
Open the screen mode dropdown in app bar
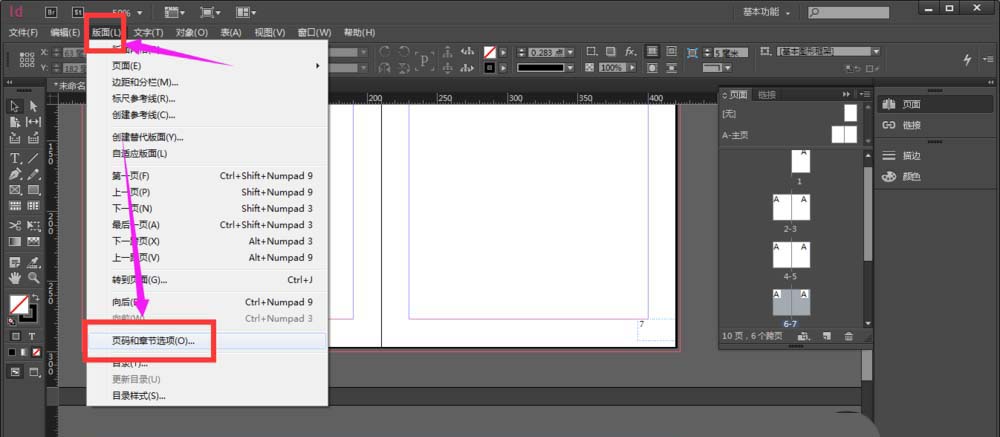pyautogui.click(x=211, y=12)
